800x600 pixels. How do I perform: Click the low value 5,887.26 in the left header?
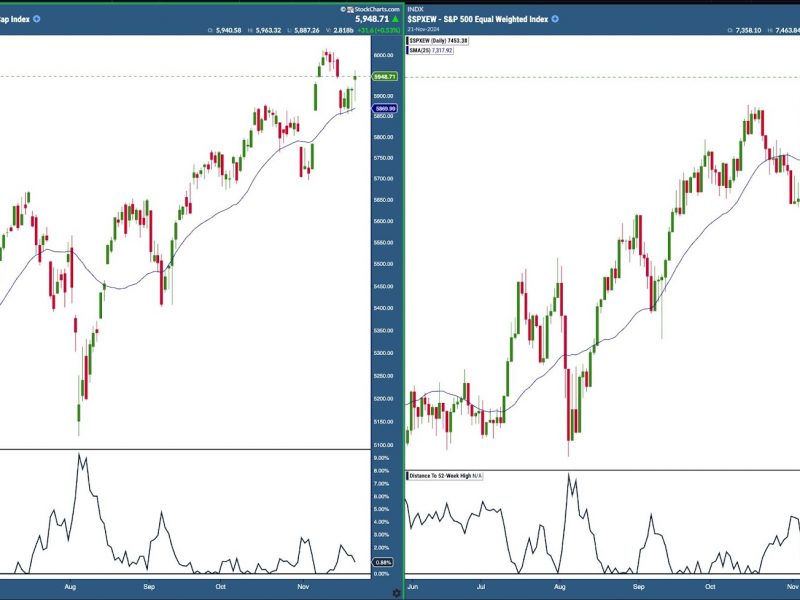pos(306,31)
